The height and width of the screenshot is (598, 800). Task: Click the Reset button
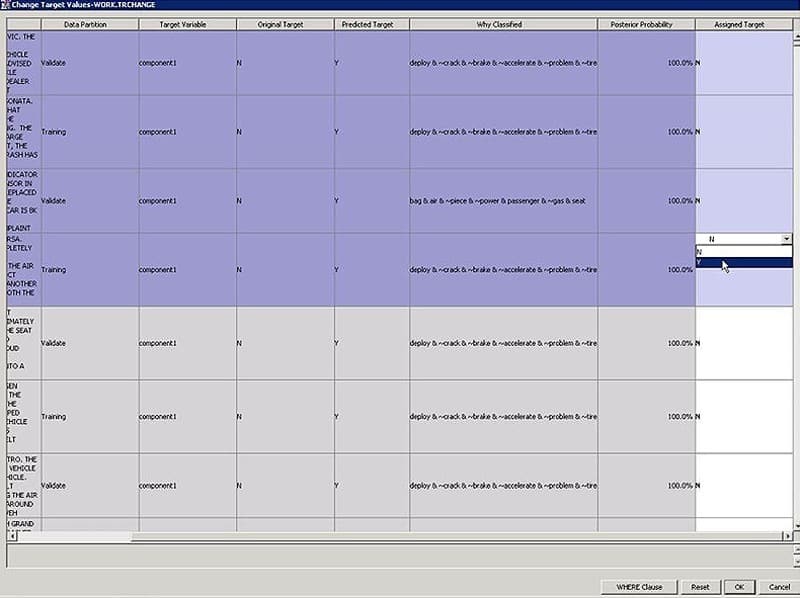coord(701,587)
